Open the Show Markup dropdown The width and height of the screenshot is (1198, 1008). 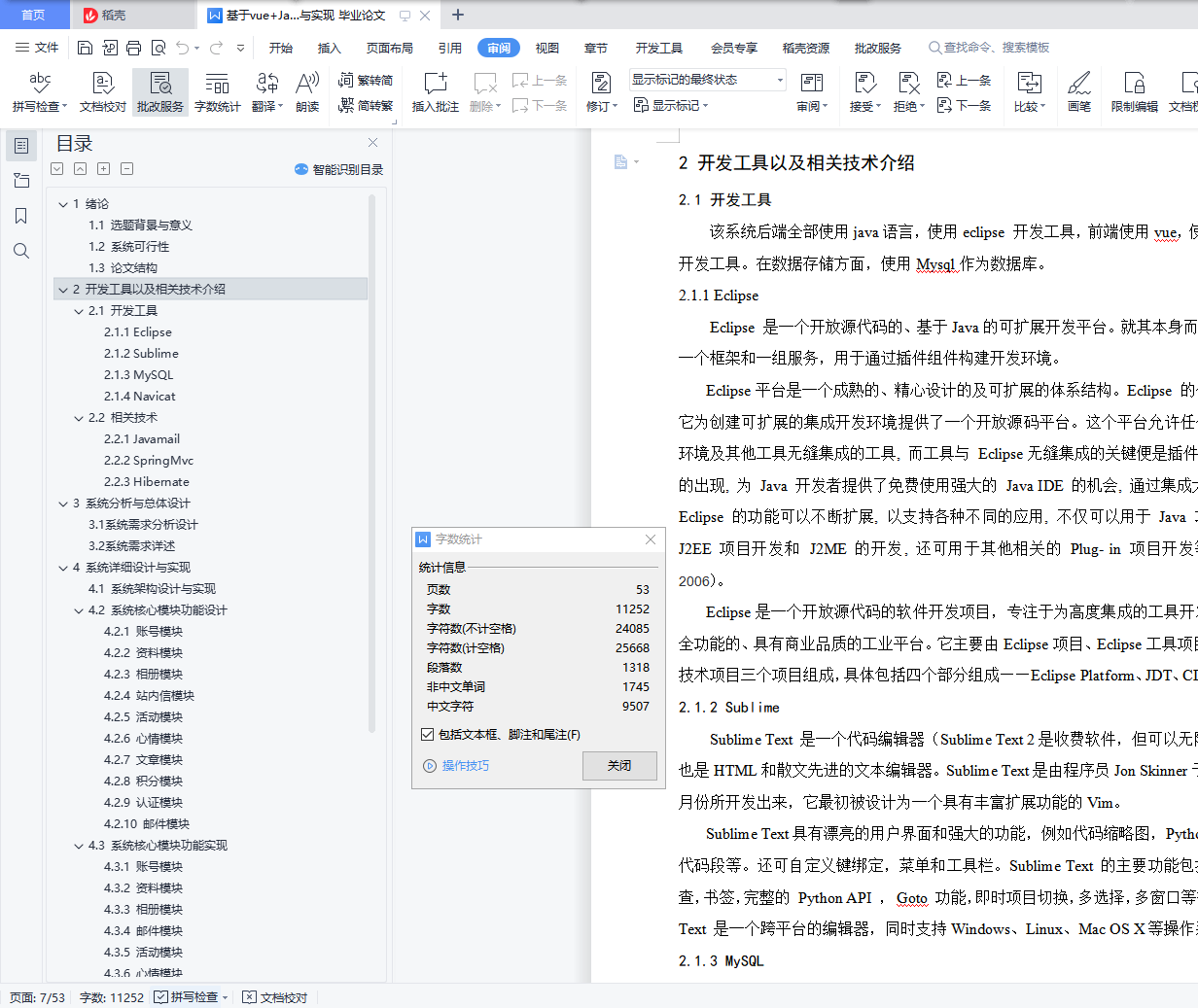click(x=671, y=105)
